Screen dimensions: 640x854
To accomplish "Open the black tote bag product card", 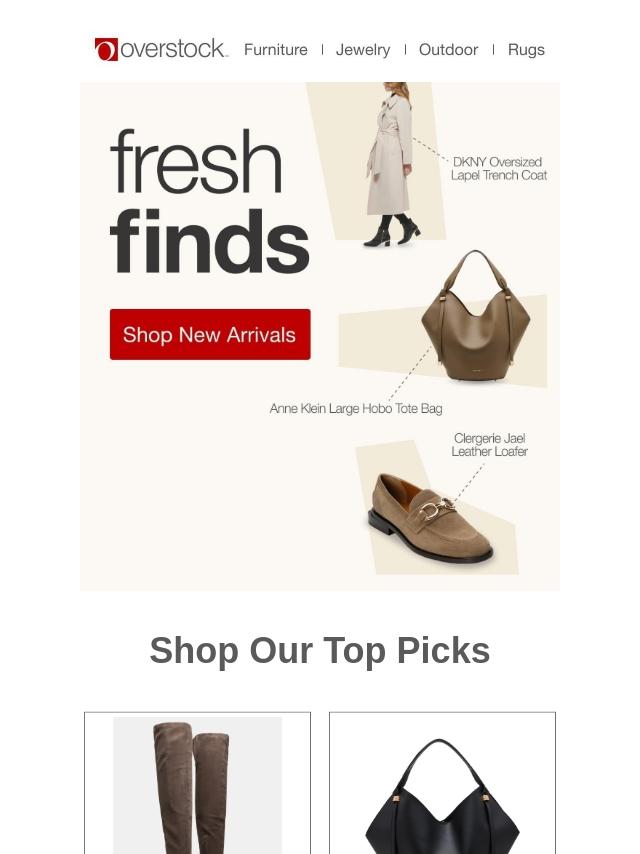I will pyautogui.click(x=442, y=783).
